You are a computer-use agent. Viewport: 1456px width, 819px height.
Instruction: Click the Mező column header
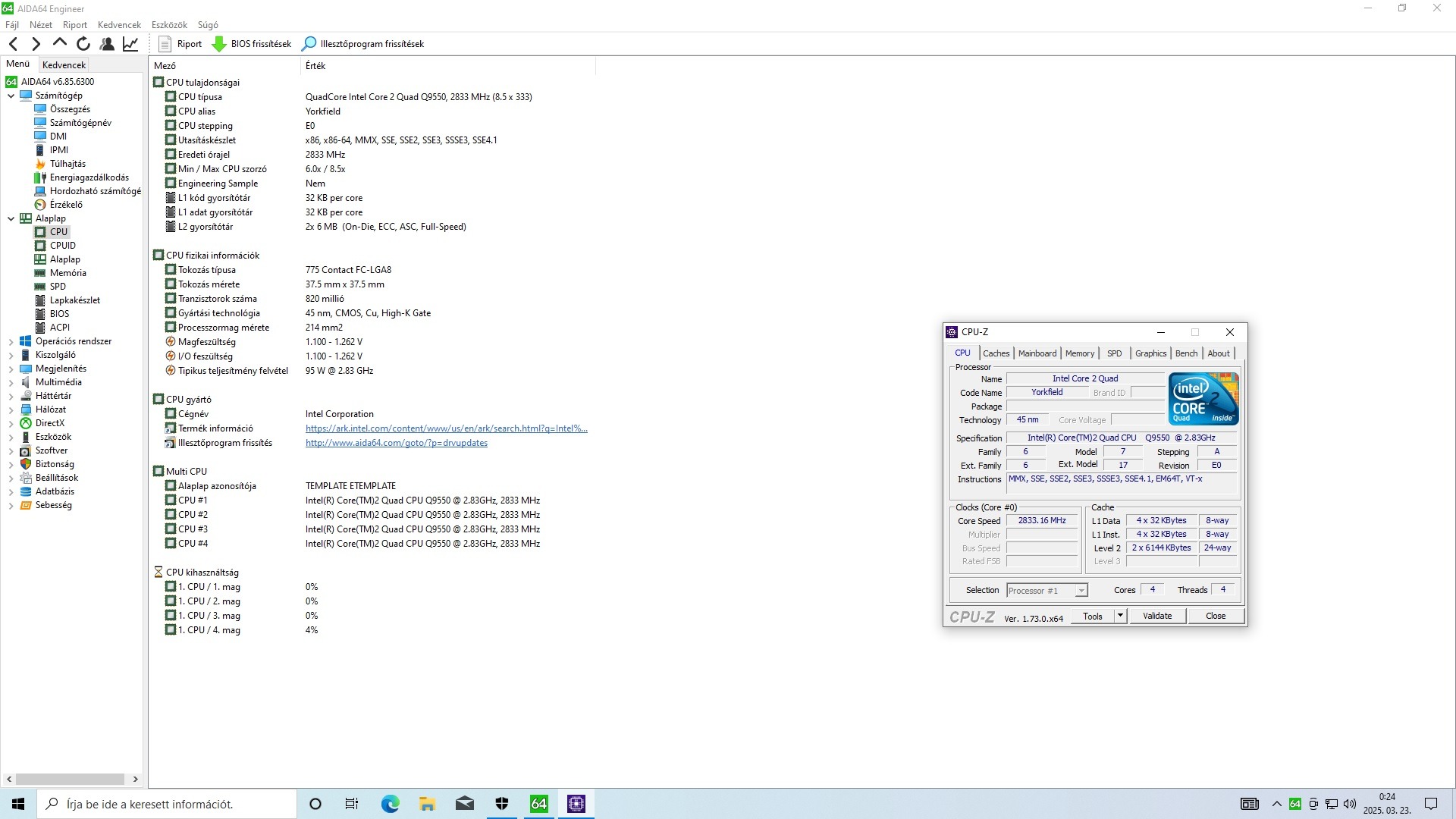click(x=224, y=66)
